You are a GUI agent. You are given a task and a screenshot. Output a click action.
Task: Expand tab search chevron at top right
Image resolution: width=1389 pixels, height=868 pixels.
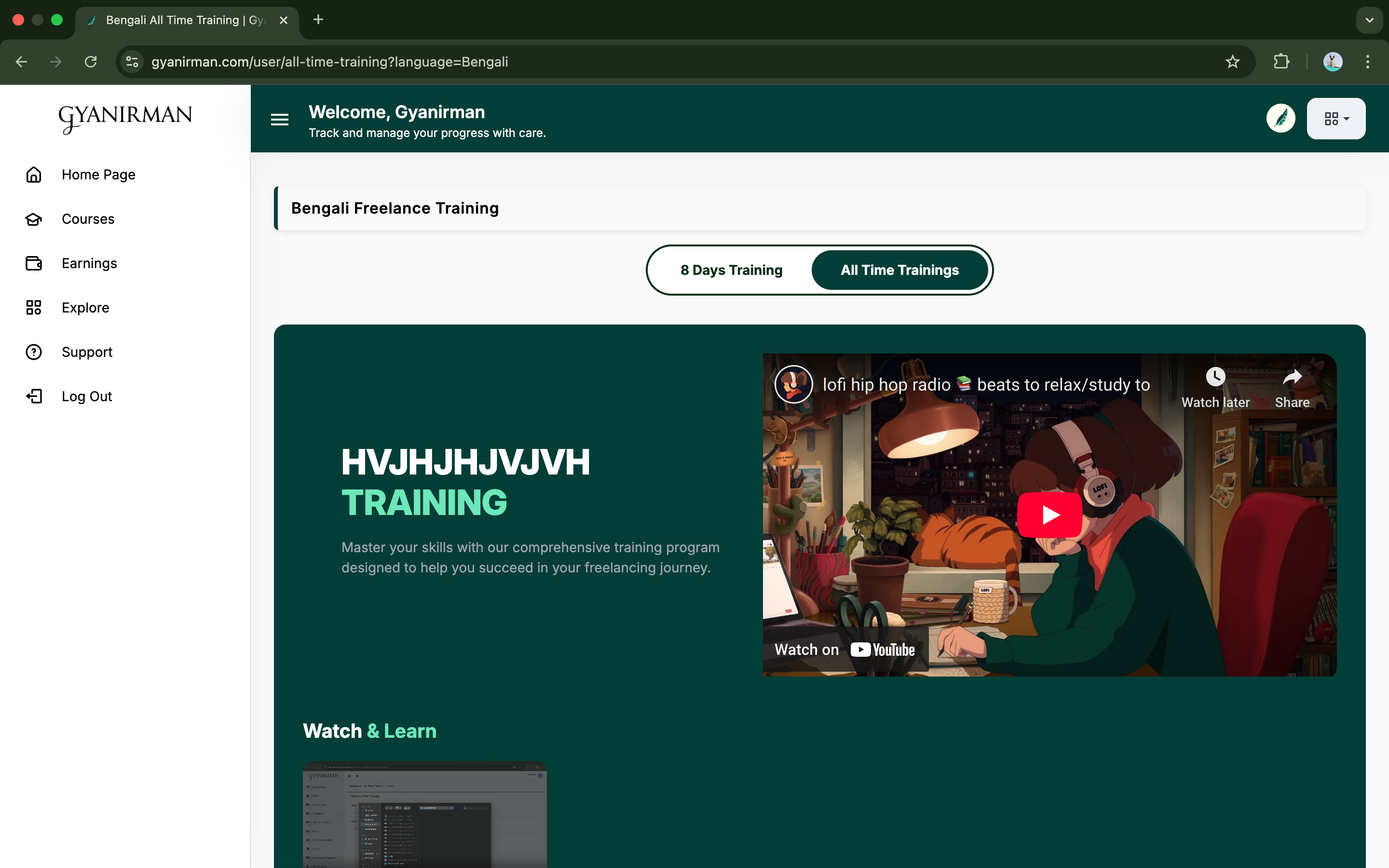coord(1370,20)
